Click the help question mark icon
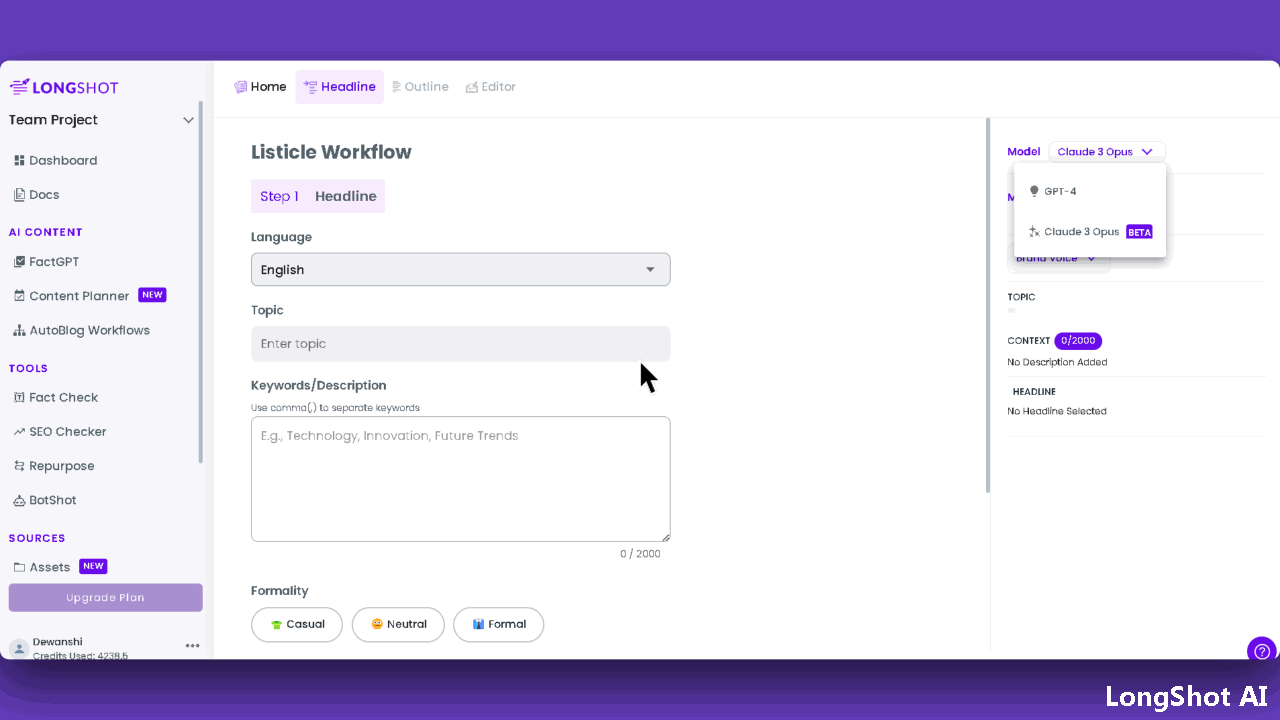This screenshot has height=720, width=1280. (x=1262, y=651)
